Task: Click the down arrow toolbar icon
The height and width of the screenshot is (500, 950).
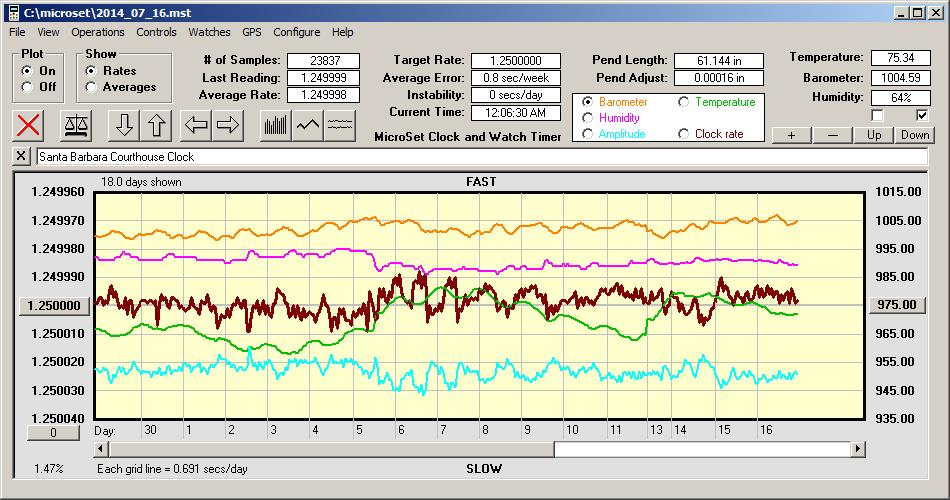Action: click(124, 125)
